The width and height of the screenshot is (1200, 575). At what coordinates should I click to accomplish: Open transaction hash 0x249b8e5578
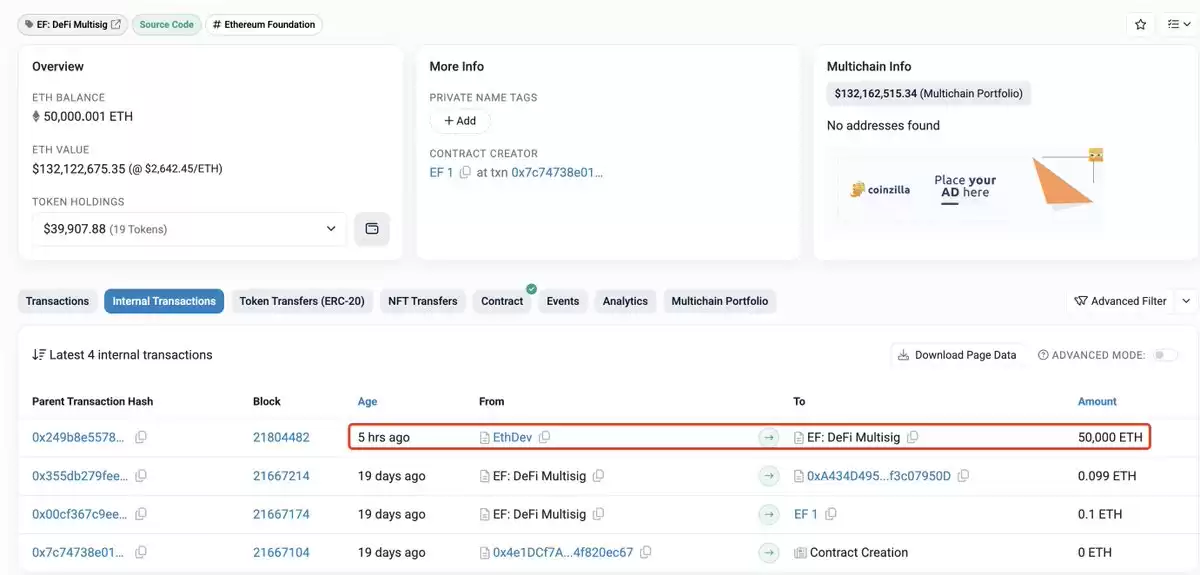[x=79, y=437]
